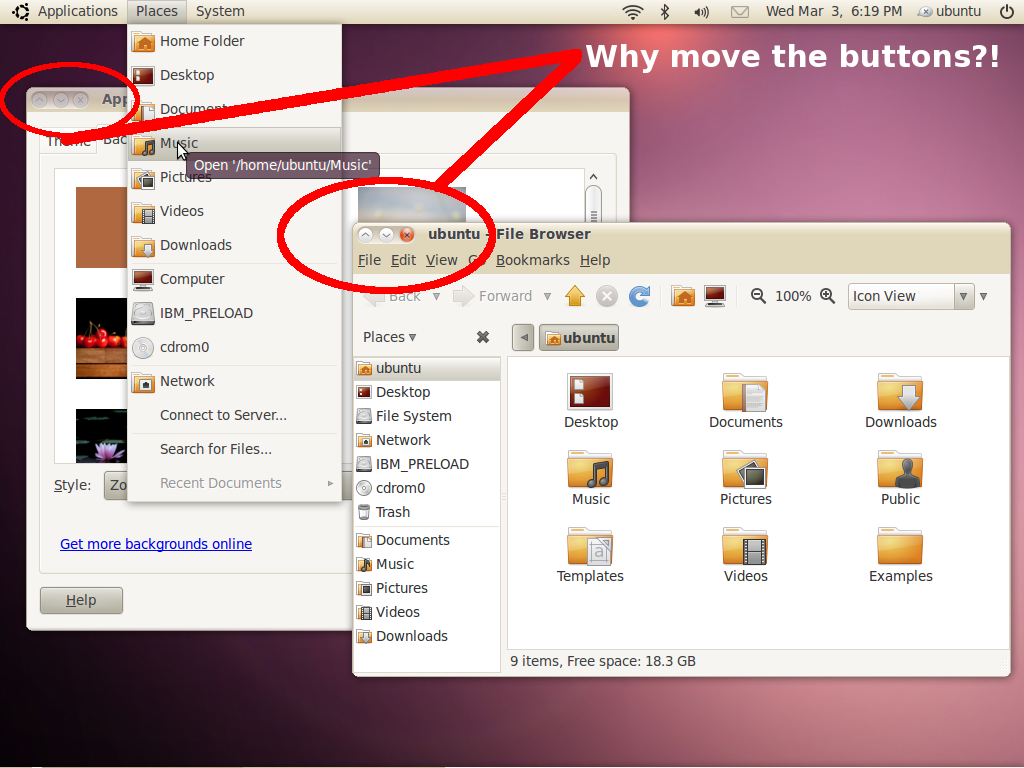1024x768 pixels.
Task: Click the Up folder arrow in toolbar
Action: coord(575,296)
